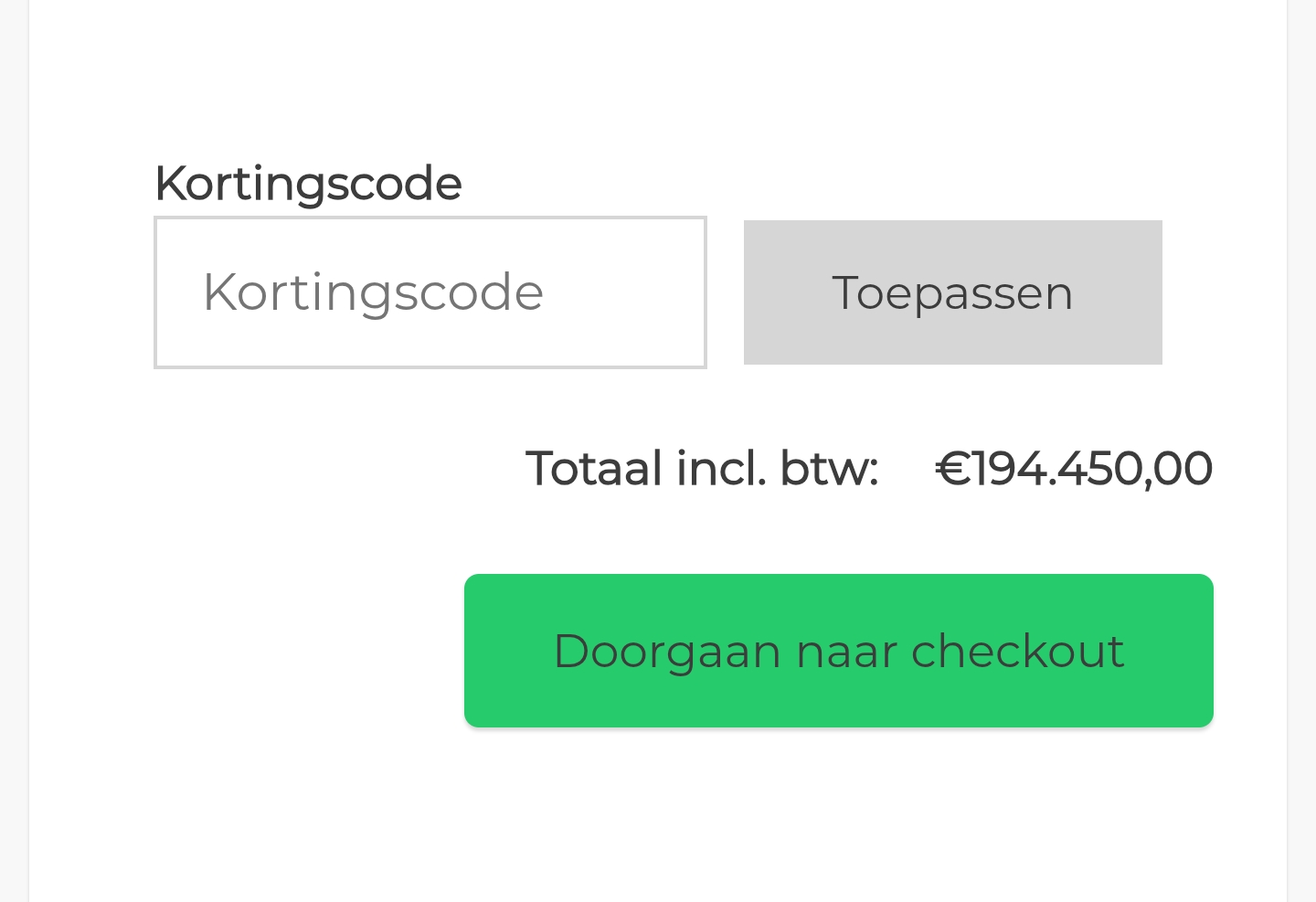
Task: Focus the discount code text box
Action: (x=430, y=292)
